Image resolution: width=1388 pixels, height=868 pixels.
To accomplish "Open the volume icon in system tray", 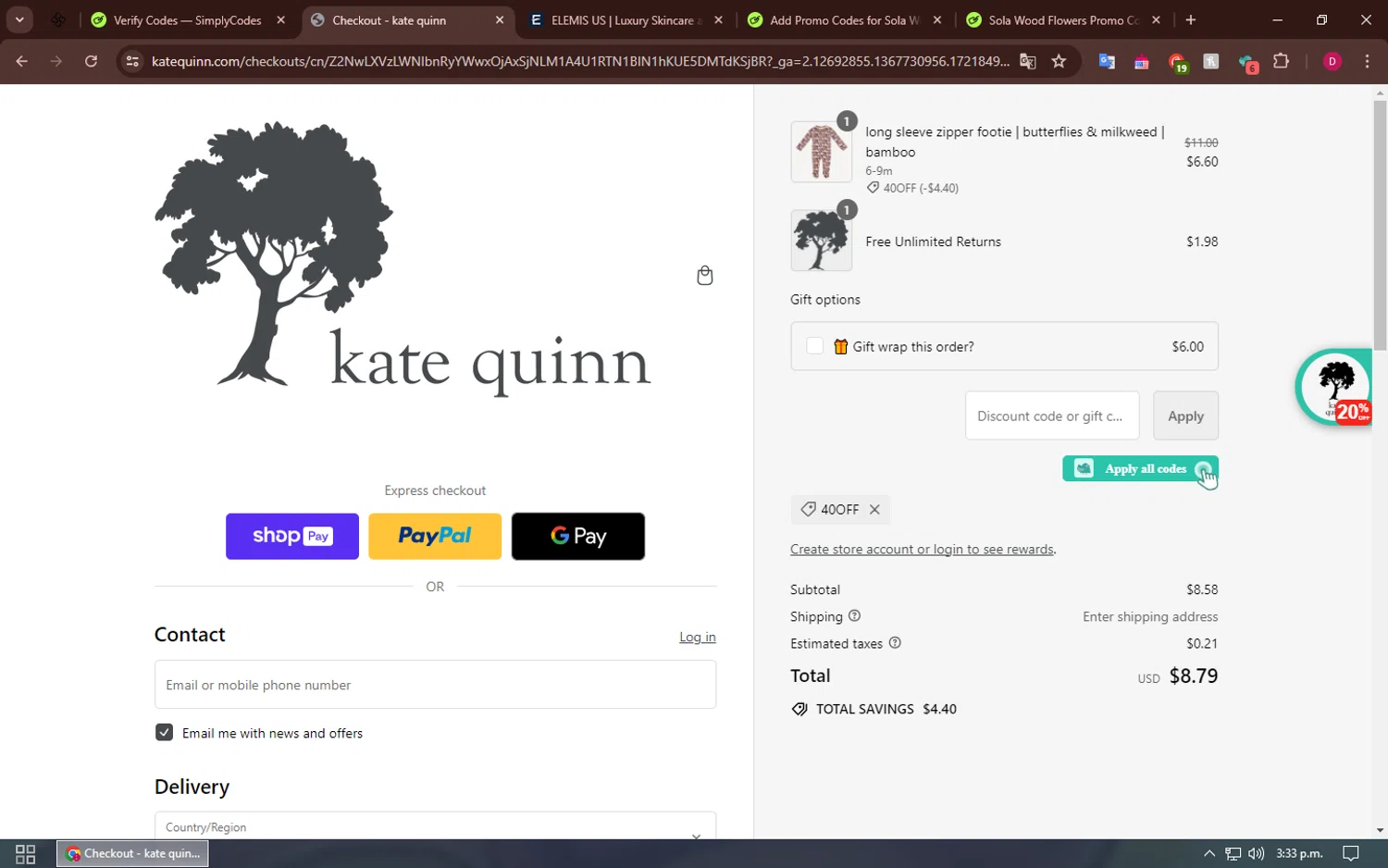I will pos(1256,853).
